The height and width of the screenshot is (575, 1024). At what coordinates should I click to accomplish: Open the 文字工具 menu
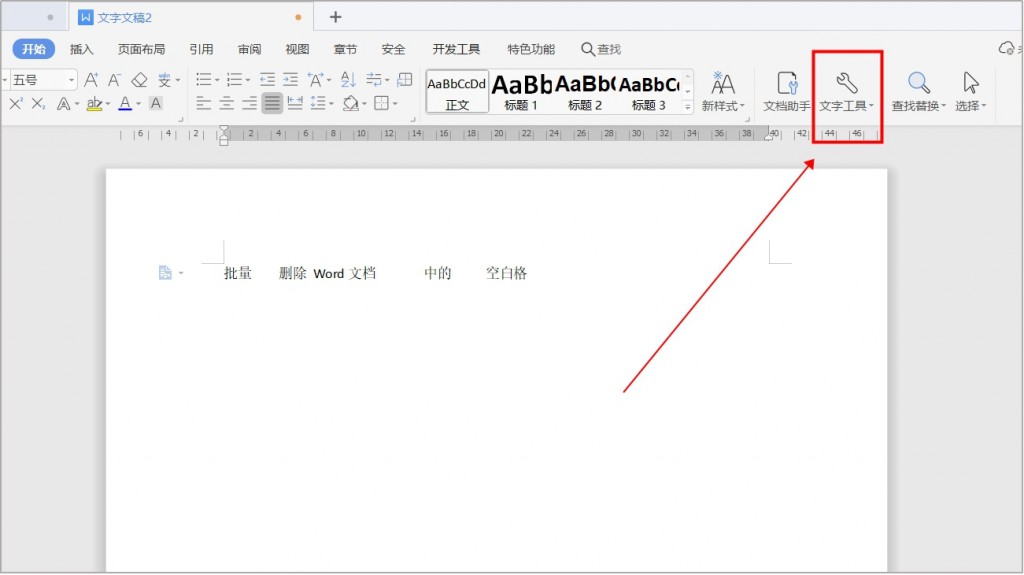tap(846, 91)
